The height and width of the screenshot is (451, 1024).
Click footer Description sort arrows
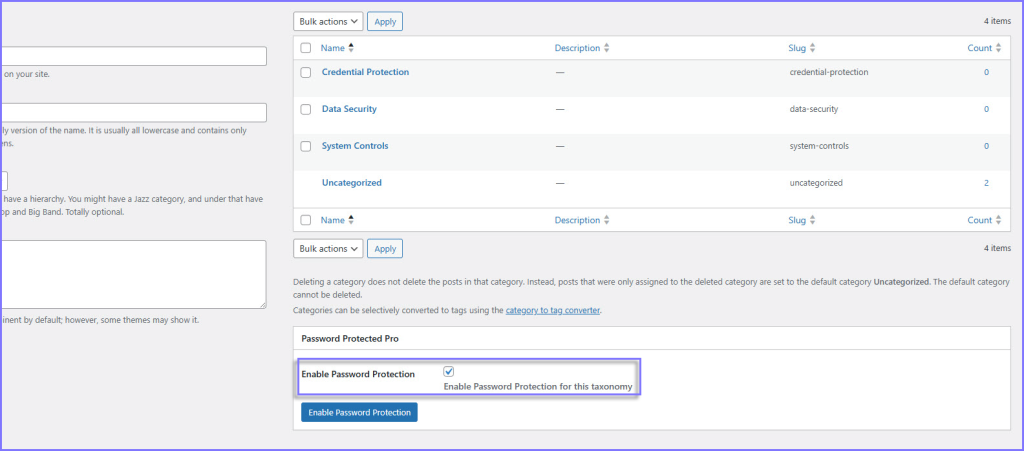click(607, 220)
